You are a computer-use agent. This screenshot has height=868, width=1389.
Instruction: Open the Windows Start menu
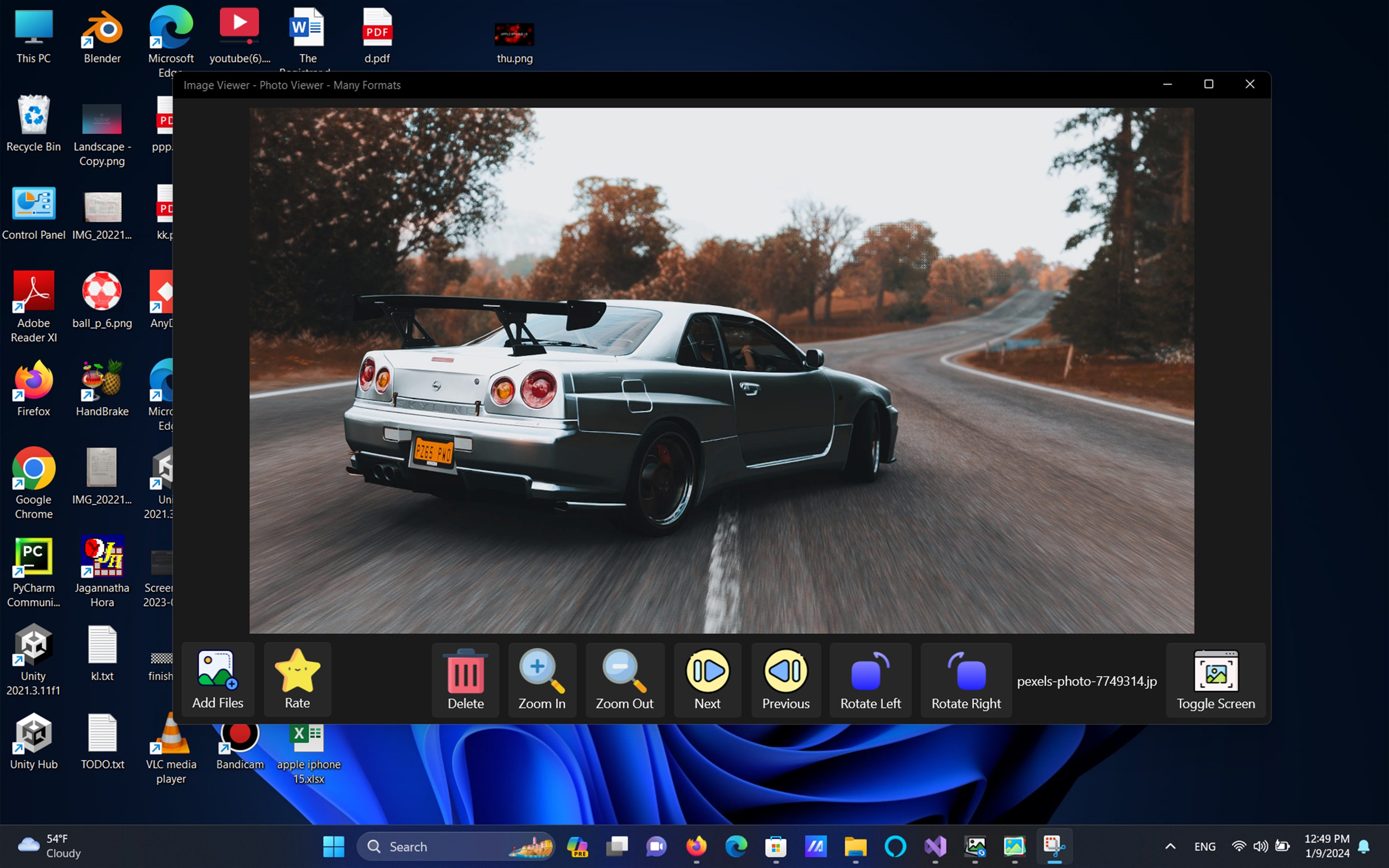333,846
